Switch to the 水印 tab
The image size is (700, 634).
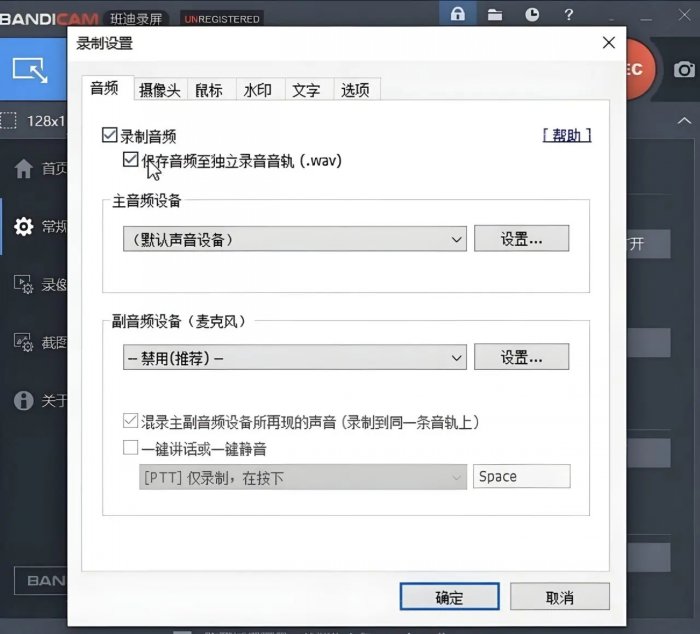pyautogui.click(x=257, y=89)
